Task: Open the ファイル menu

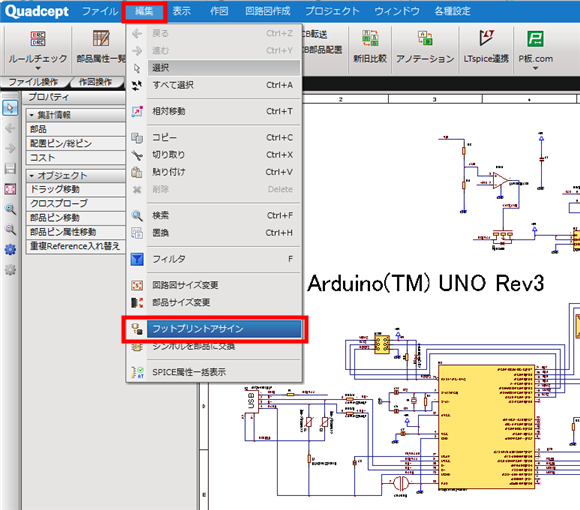Action: click(x=100, y=11)
